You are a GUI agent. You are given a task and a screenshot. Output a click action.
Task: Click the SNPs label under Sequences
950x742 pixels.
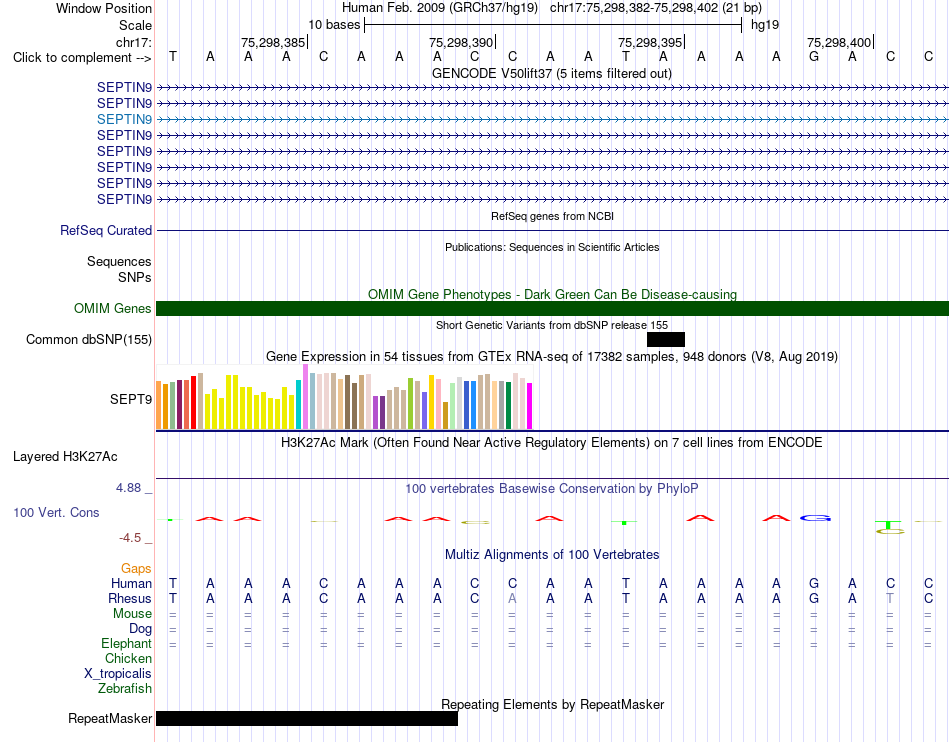click(135, 277)
